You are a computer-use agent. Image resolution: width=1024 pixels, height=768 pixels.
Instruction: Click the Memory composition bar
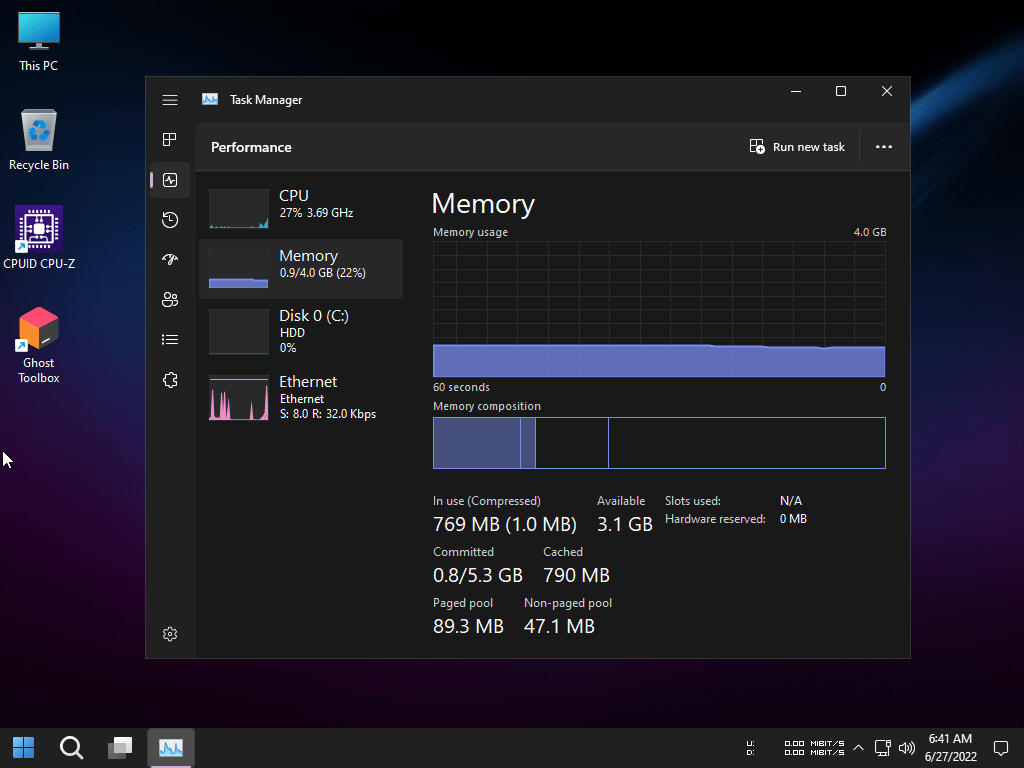(659, 443)
